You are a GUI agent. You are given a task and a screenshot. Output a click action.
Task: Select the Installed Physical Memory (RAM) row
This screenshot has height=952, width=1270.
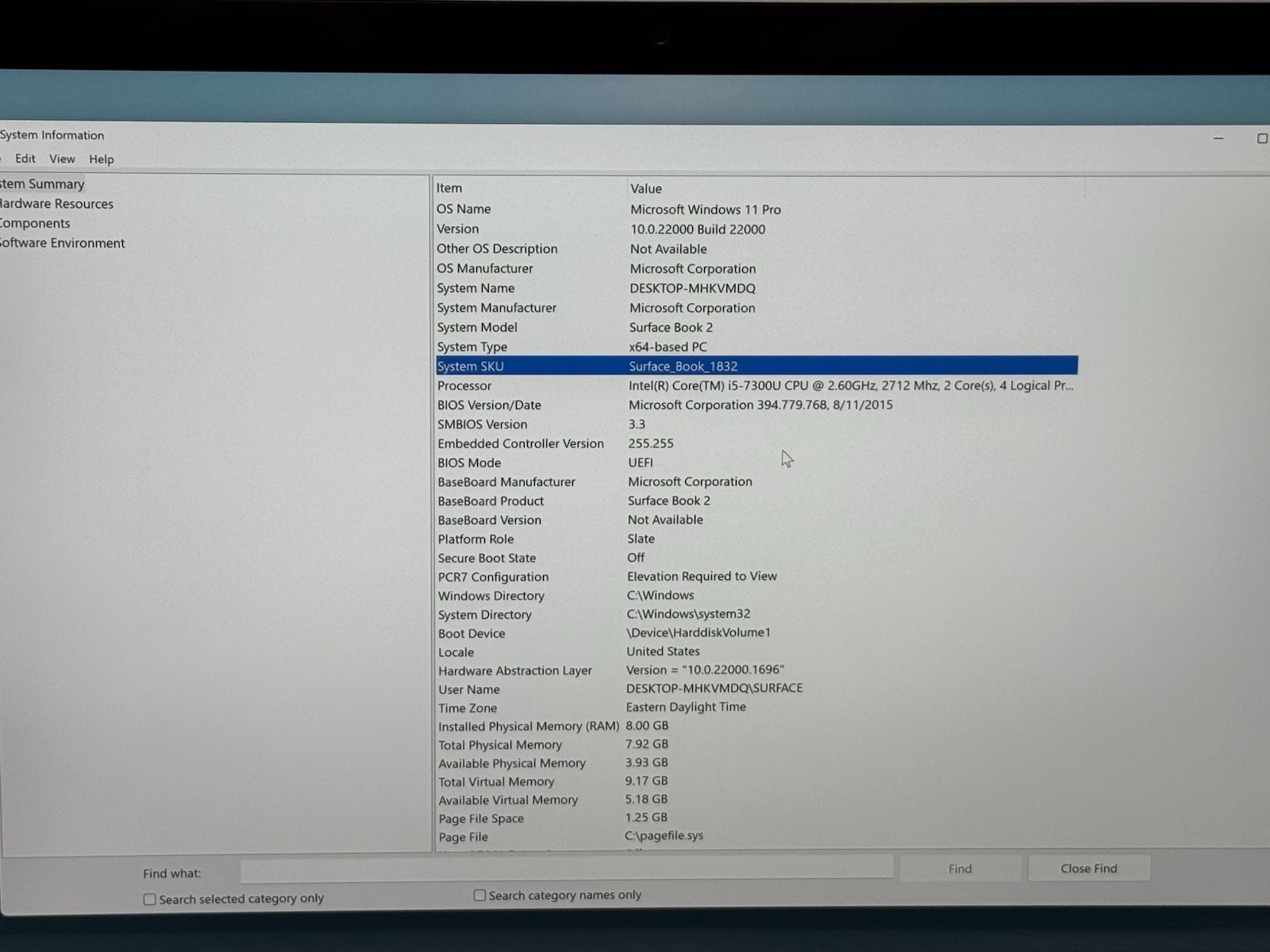click(756, 726)
